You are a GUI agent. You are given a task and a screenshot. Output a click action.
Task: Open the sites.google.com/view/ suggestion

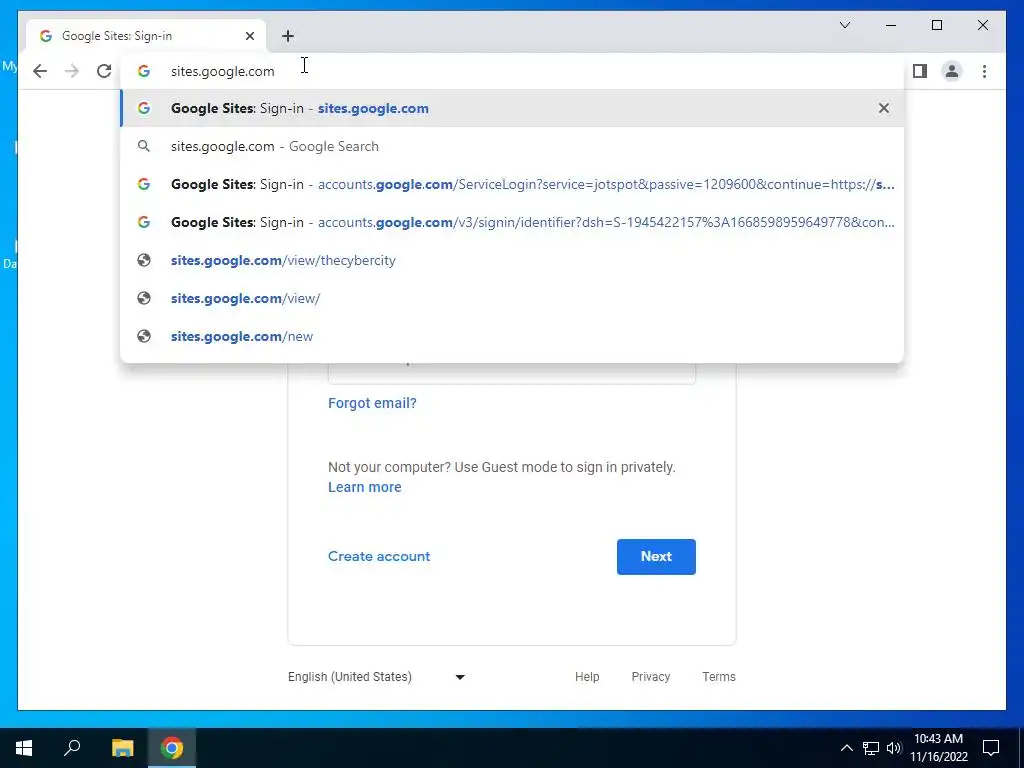click(513, 298)
